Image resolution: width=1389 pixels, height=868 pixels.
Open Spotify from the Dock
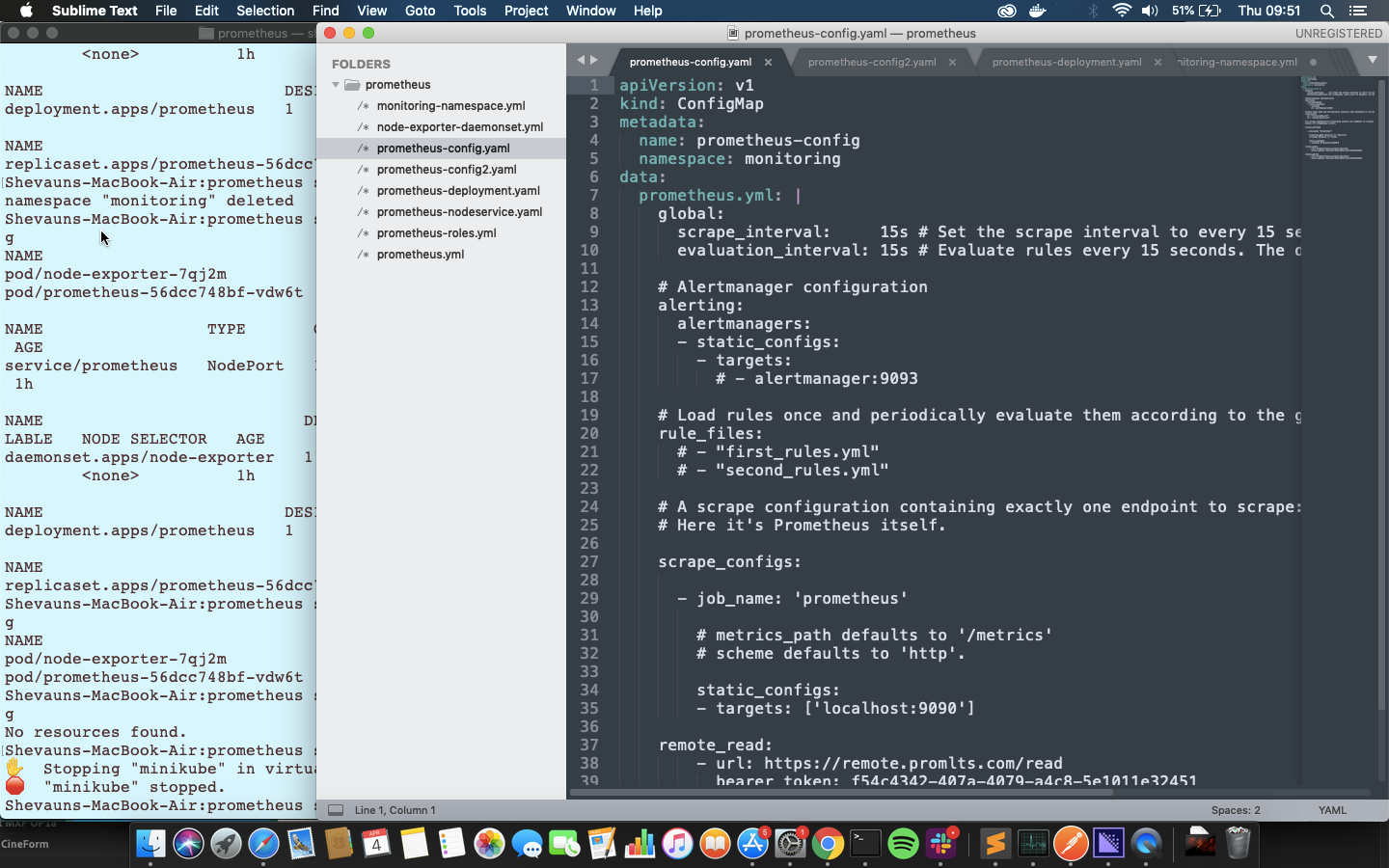tap(903, 843)
